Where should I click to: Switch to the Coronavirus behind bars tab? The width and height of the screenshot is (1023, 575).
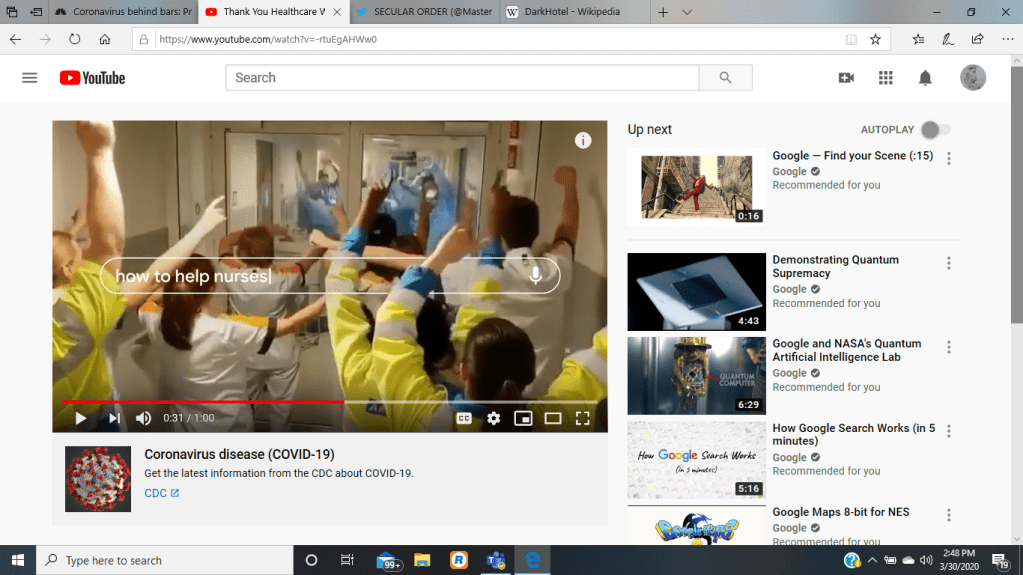click(x=120, y=12)
